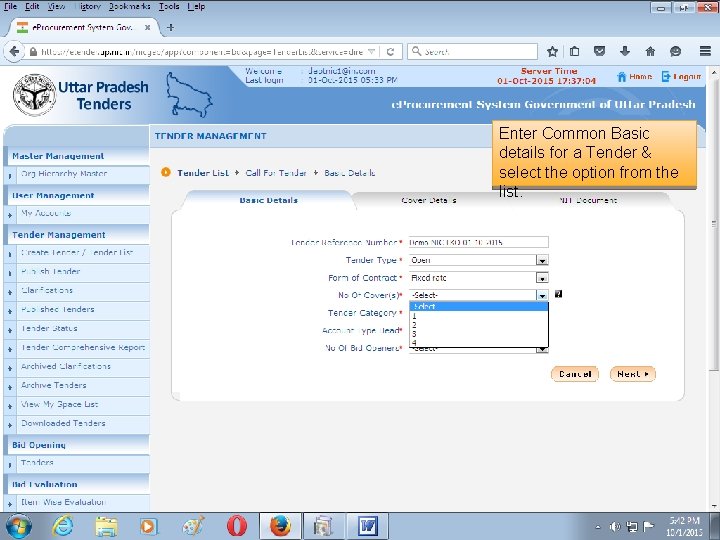Open downloads arrow icon in toolbar

click(x=624, y=51)
